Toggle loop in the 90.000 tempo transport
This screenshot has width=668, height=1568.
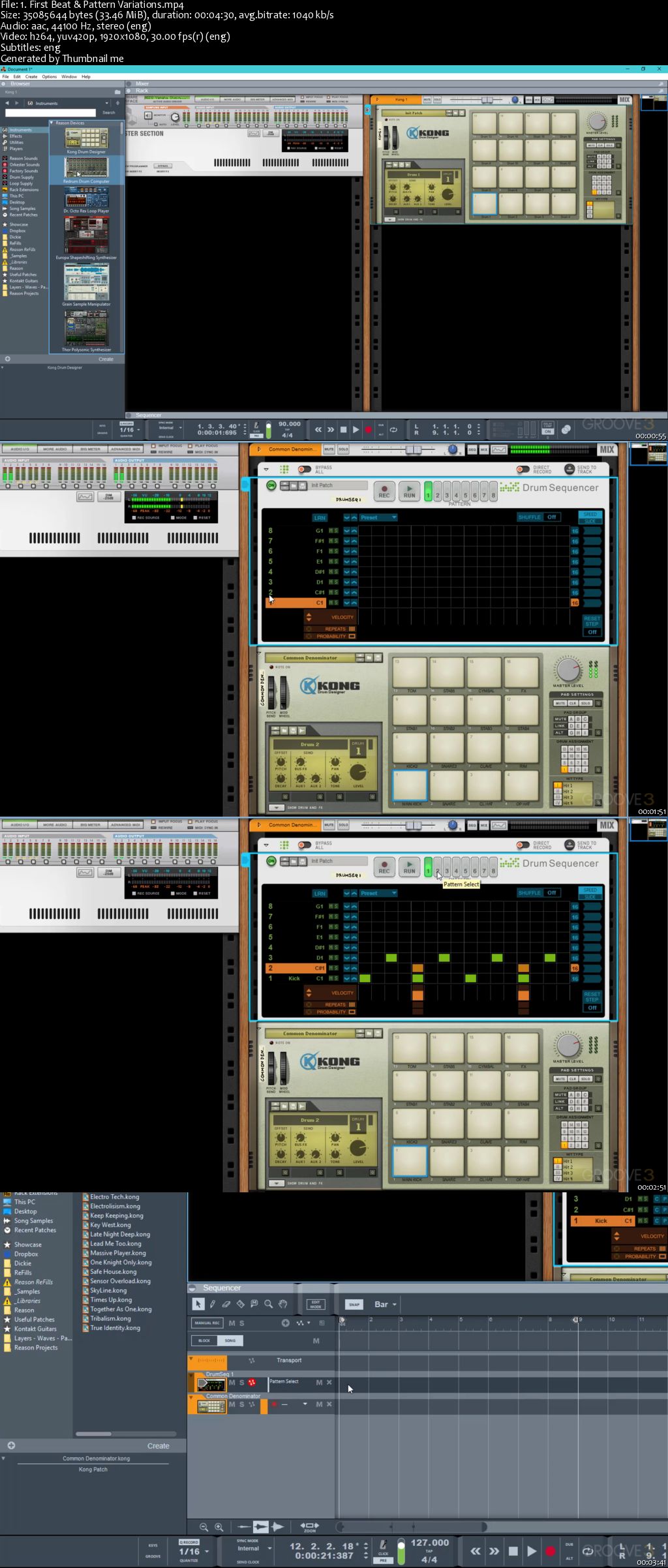393,429
